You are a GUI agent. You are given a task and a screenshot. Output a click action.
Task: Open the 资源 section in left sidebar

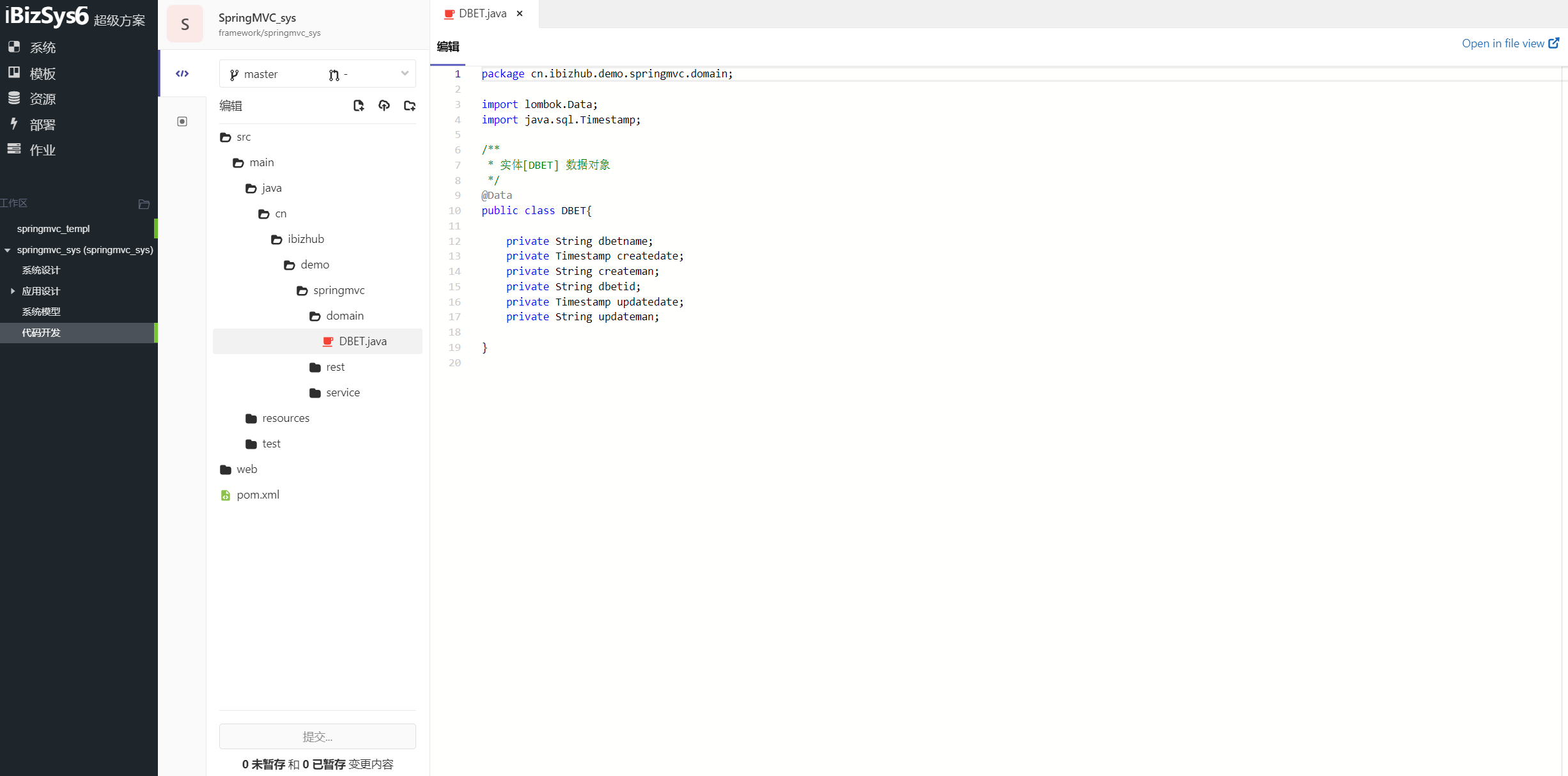32,98
